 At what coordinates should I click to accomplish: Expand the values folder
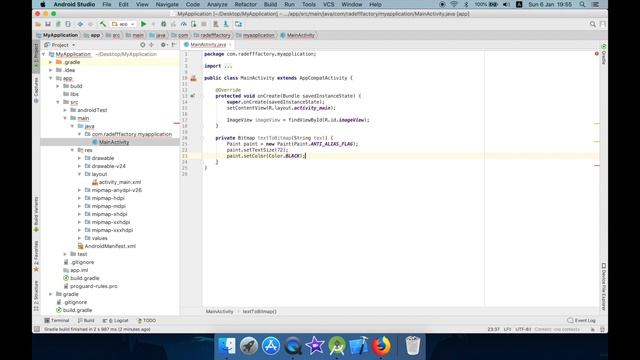point(80,238)
